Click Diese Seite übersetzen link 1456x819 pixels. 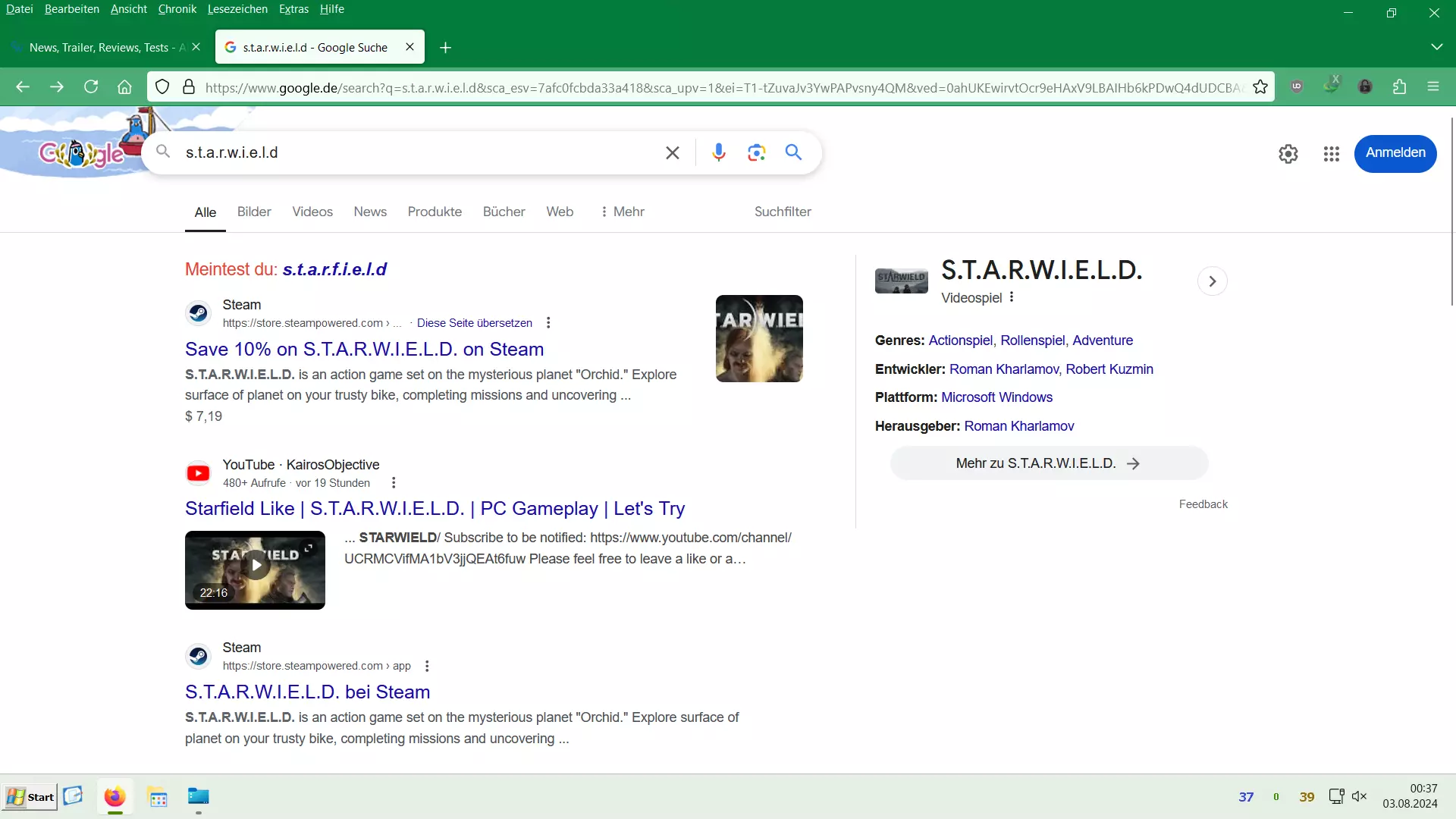pyautogui.click(x=475, y=323)
